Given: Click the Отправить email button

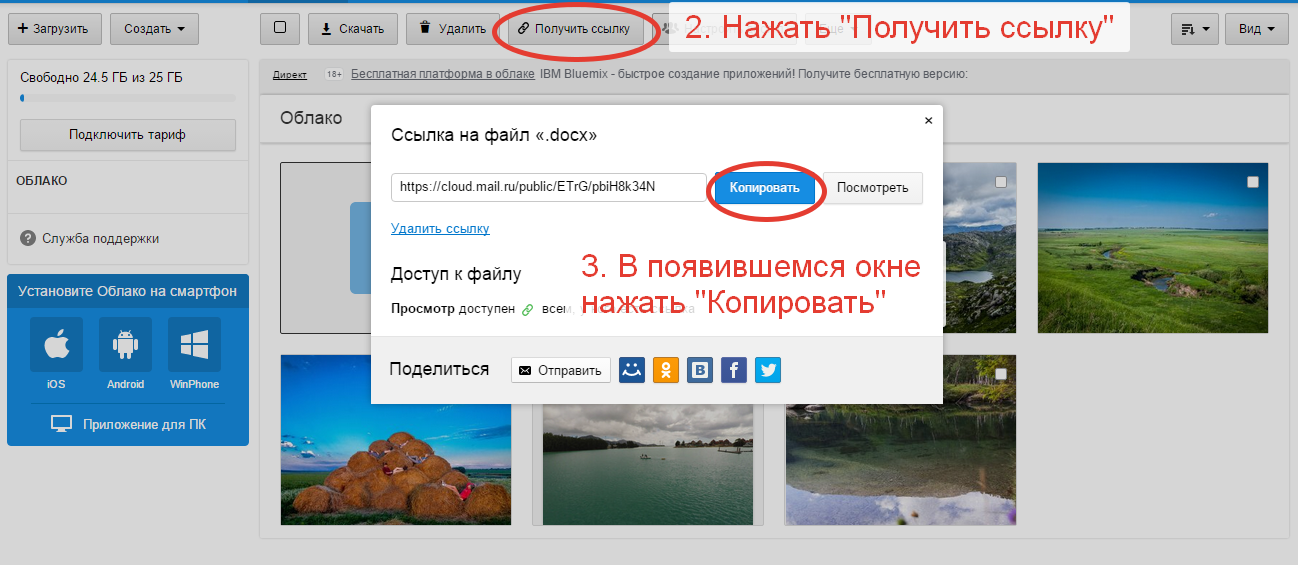Looking at the screenshot, I should [561, 370].
